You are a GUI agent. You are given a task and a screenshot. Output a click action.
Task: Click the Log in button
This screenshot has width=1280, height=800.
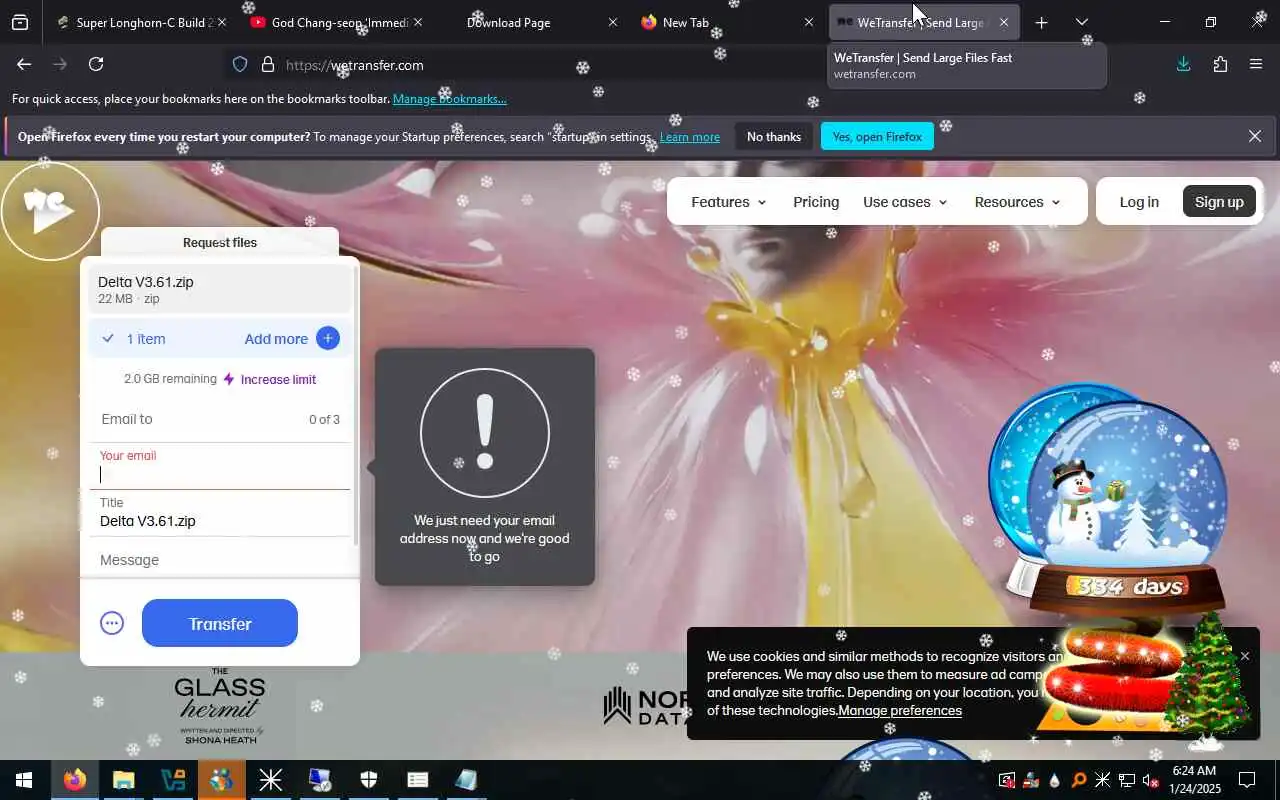coord(1139,202)
